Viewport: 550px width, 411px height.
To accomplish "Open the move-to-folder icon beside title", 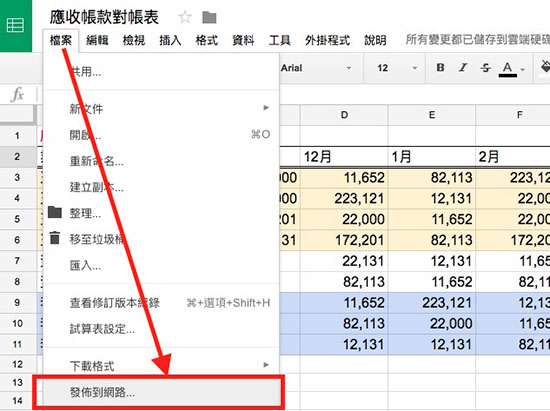I will click(209, 17).
